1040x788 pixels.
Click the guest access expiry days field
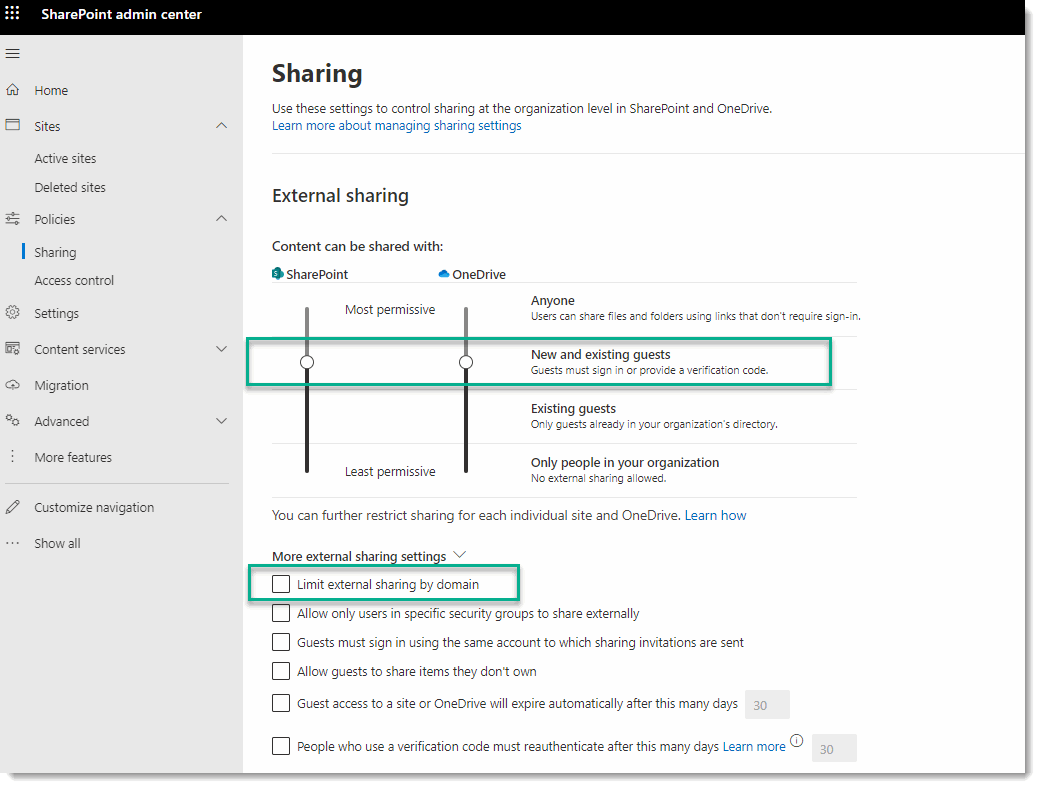tap(767, 704)
